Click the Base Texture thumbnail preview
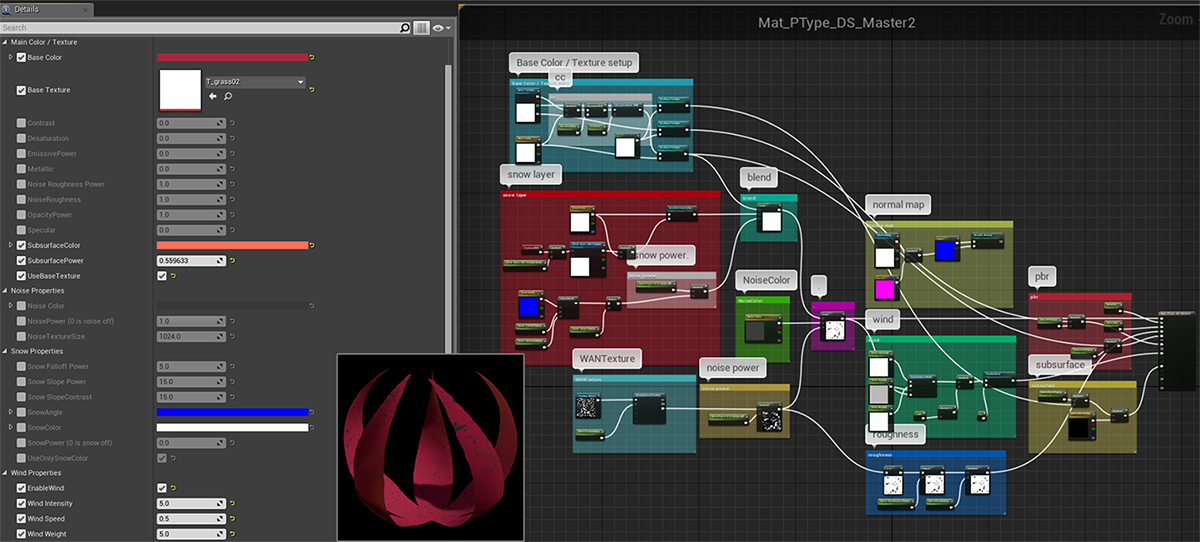 point(180,90)
